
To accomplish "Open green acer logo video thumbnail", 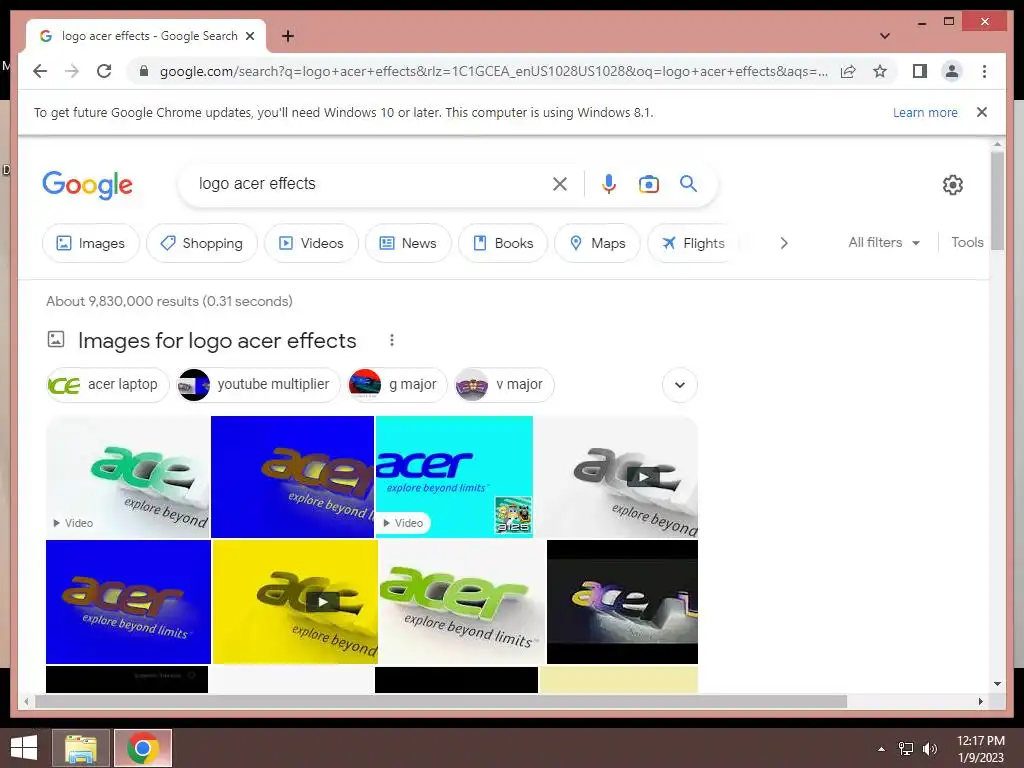I will 128,477.
